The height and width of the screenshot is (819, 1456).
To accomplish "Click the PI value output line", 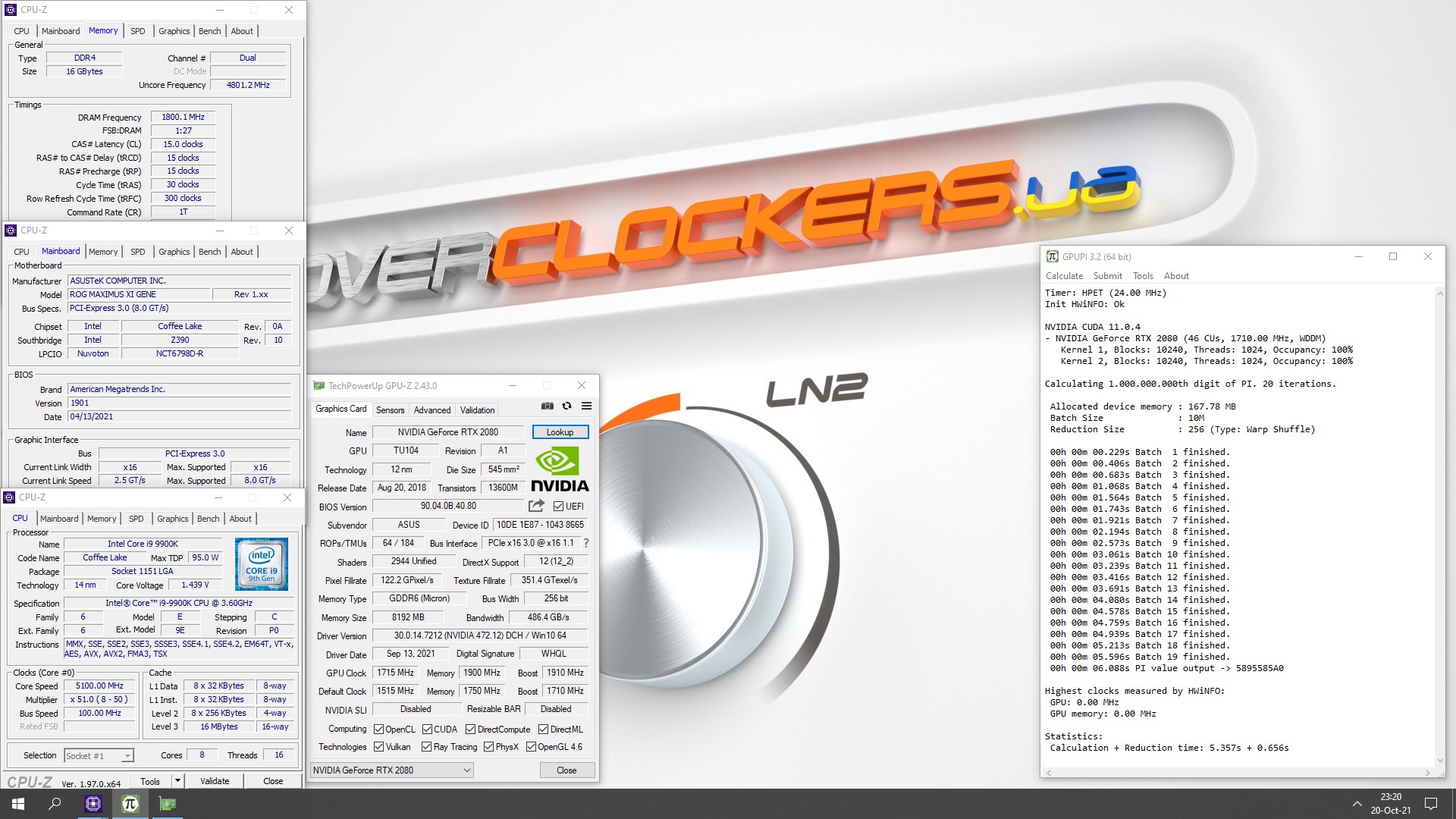I will [1167, 668].
